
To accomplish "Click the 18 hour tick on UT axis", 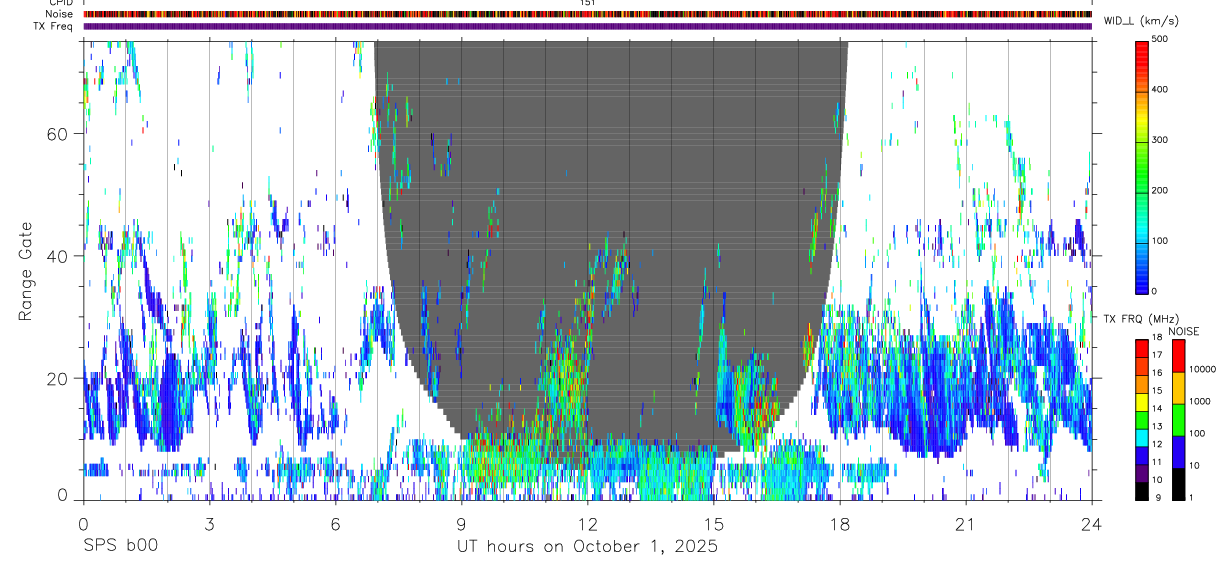I will (x=839, y=524).
